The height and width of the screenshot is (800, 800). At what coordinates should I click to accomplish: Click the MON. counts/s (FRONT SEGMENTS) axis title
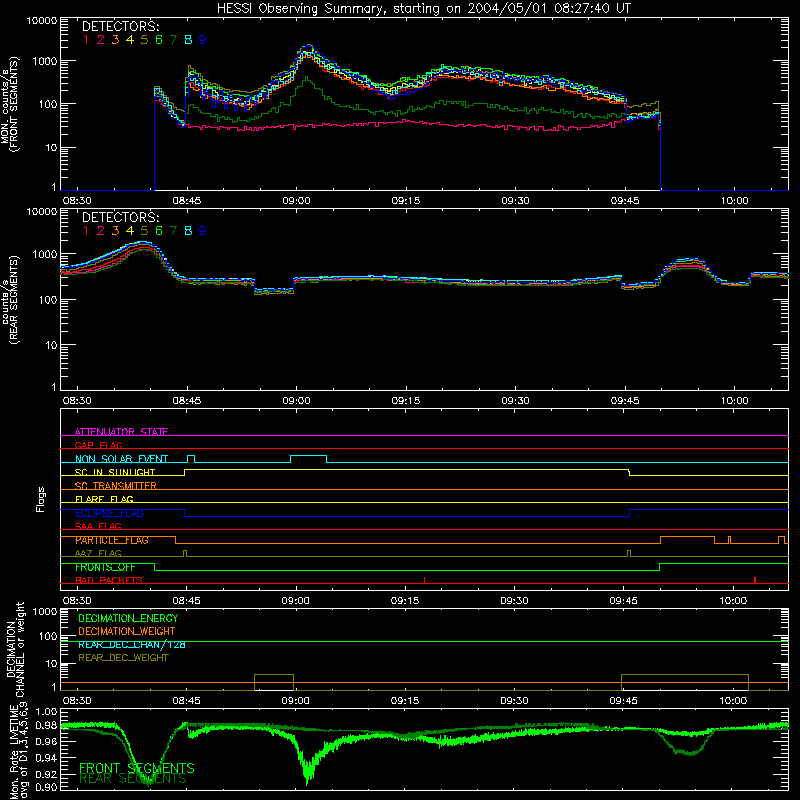[9, 104]
